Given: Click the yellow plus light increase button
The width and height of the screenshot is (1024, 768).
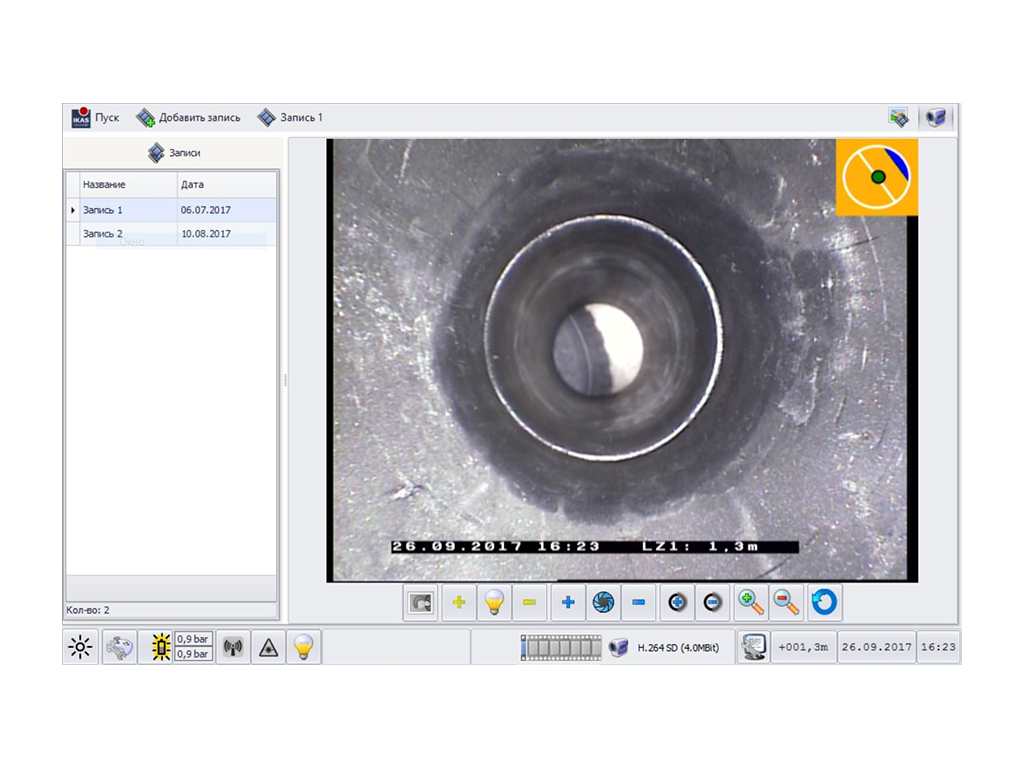Looking at the screenshot, I should tap(459, 603).
